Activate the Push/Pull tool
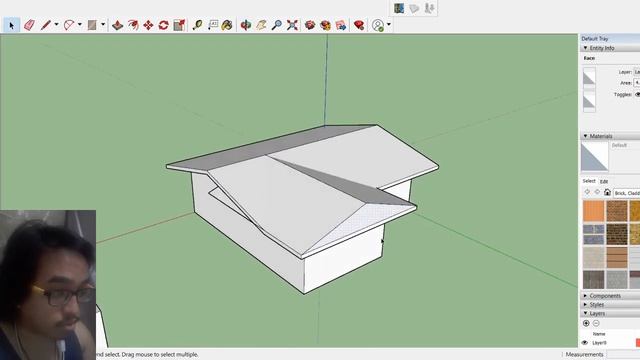This screenshot has width=640, height=360. point(118,25)
